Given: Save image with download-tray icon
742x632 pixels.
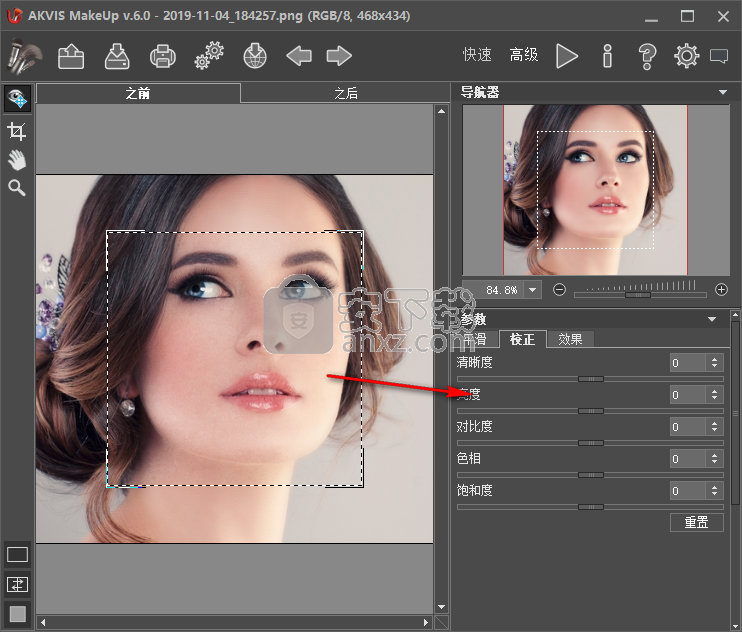Looking at the screenshot, I should (117, 56).
